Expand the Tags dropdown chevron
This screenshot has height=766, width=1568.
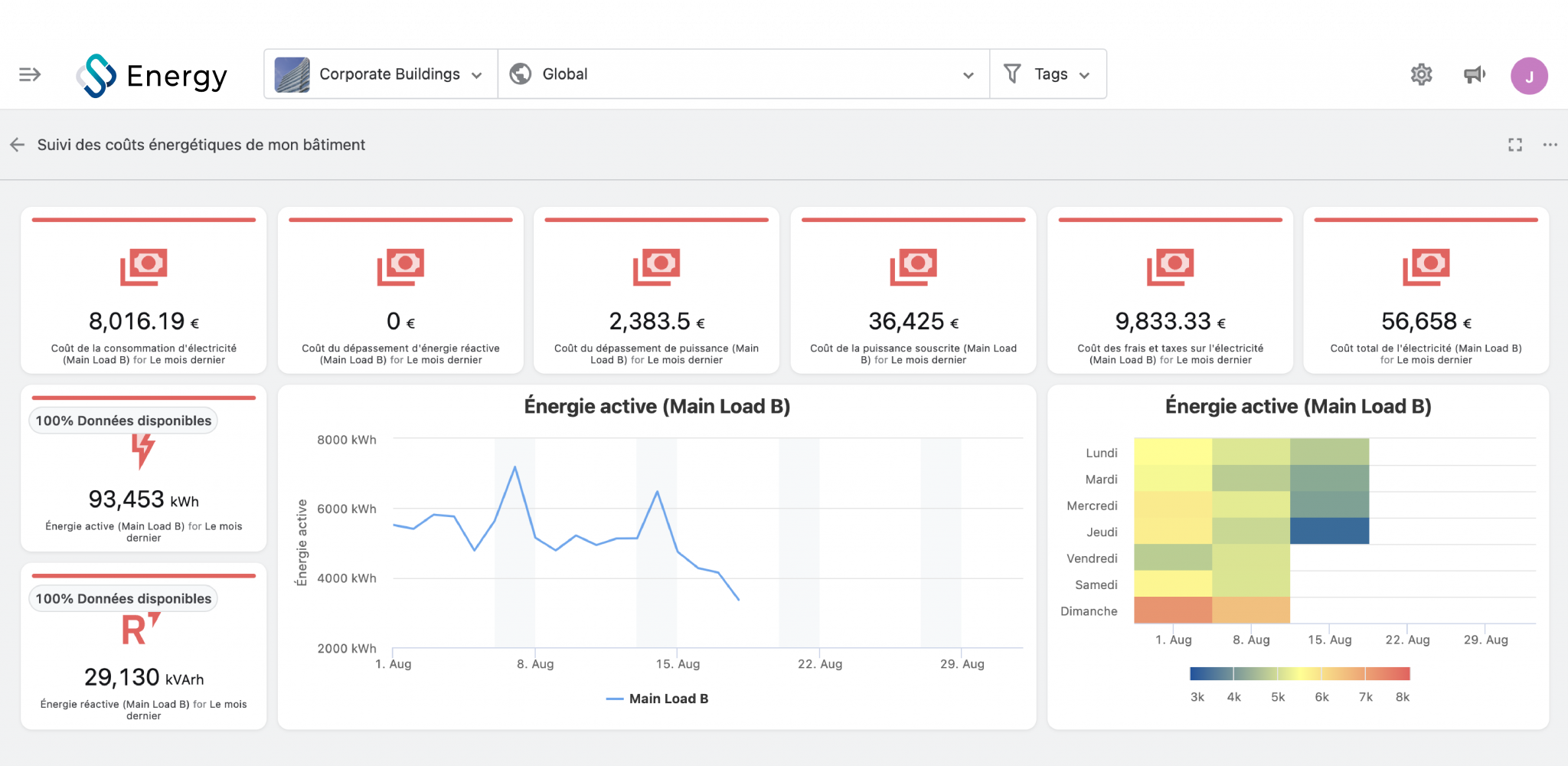(x=1084, y=75)
